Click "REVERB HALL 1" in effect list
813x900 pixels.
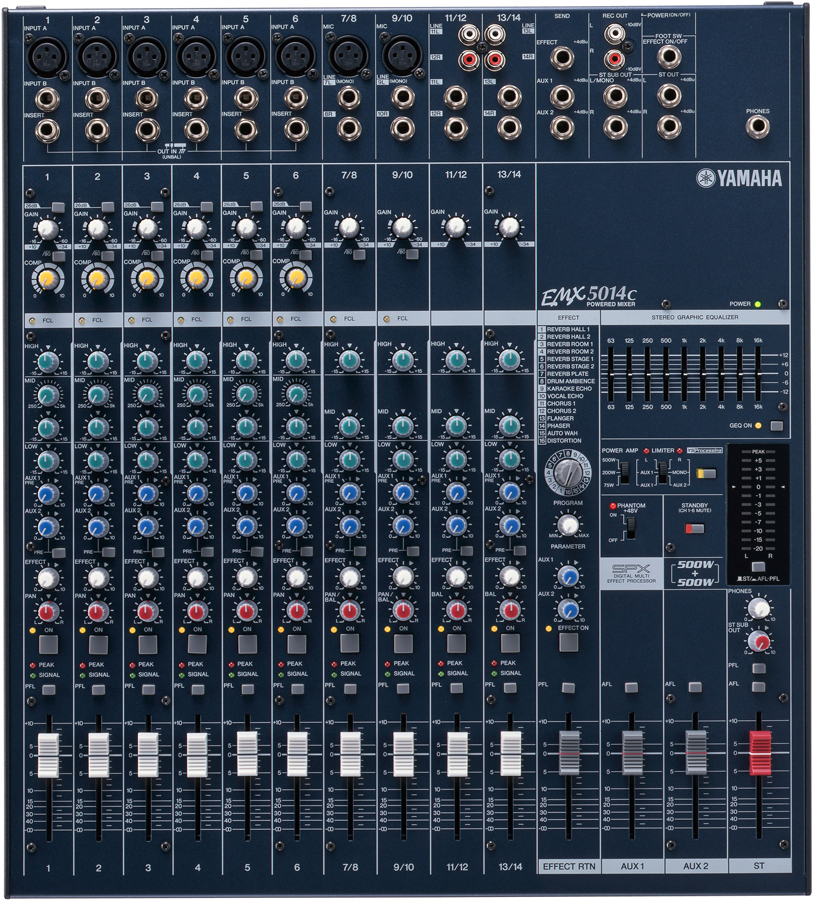tap(568, 329)
